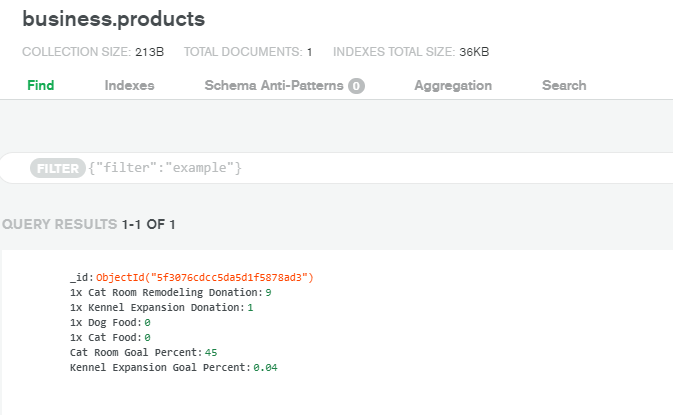Image resolution: width=673 pixels, height=415 pixels.
Task: Select the _id field name
Action: point(80,277)
